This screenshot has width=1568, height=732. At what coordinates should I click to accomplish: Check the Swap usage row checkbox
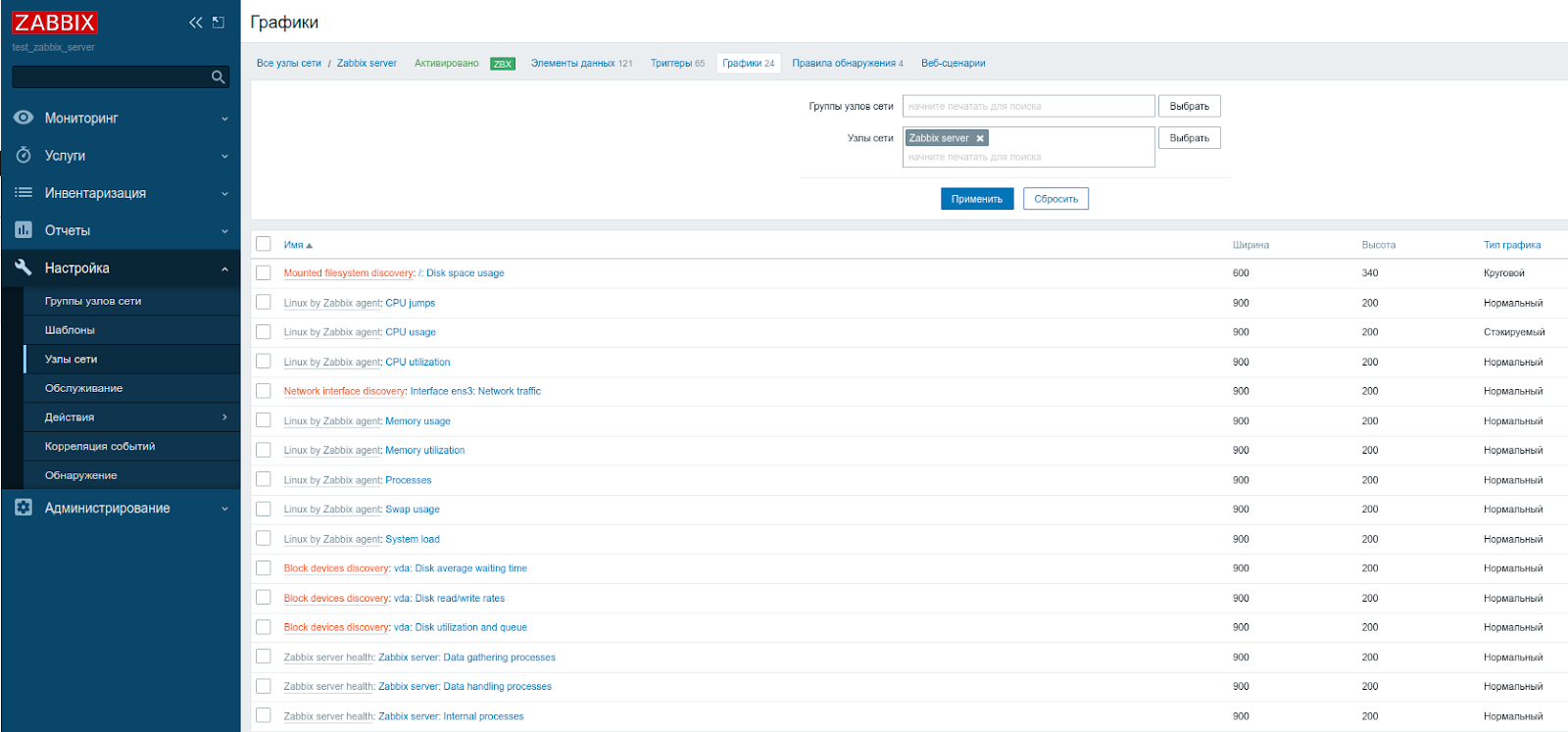pos(264,510)
